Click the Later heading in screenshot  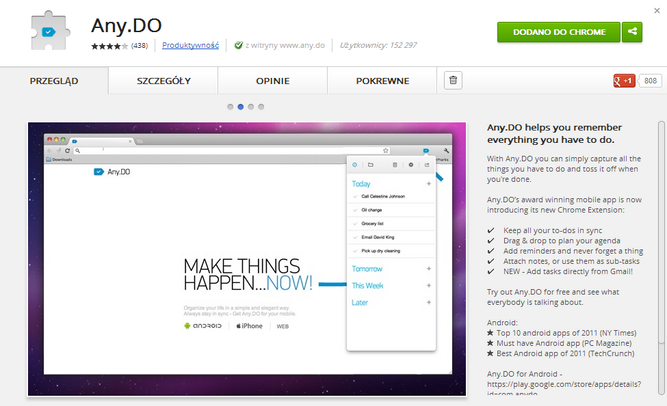359,303
